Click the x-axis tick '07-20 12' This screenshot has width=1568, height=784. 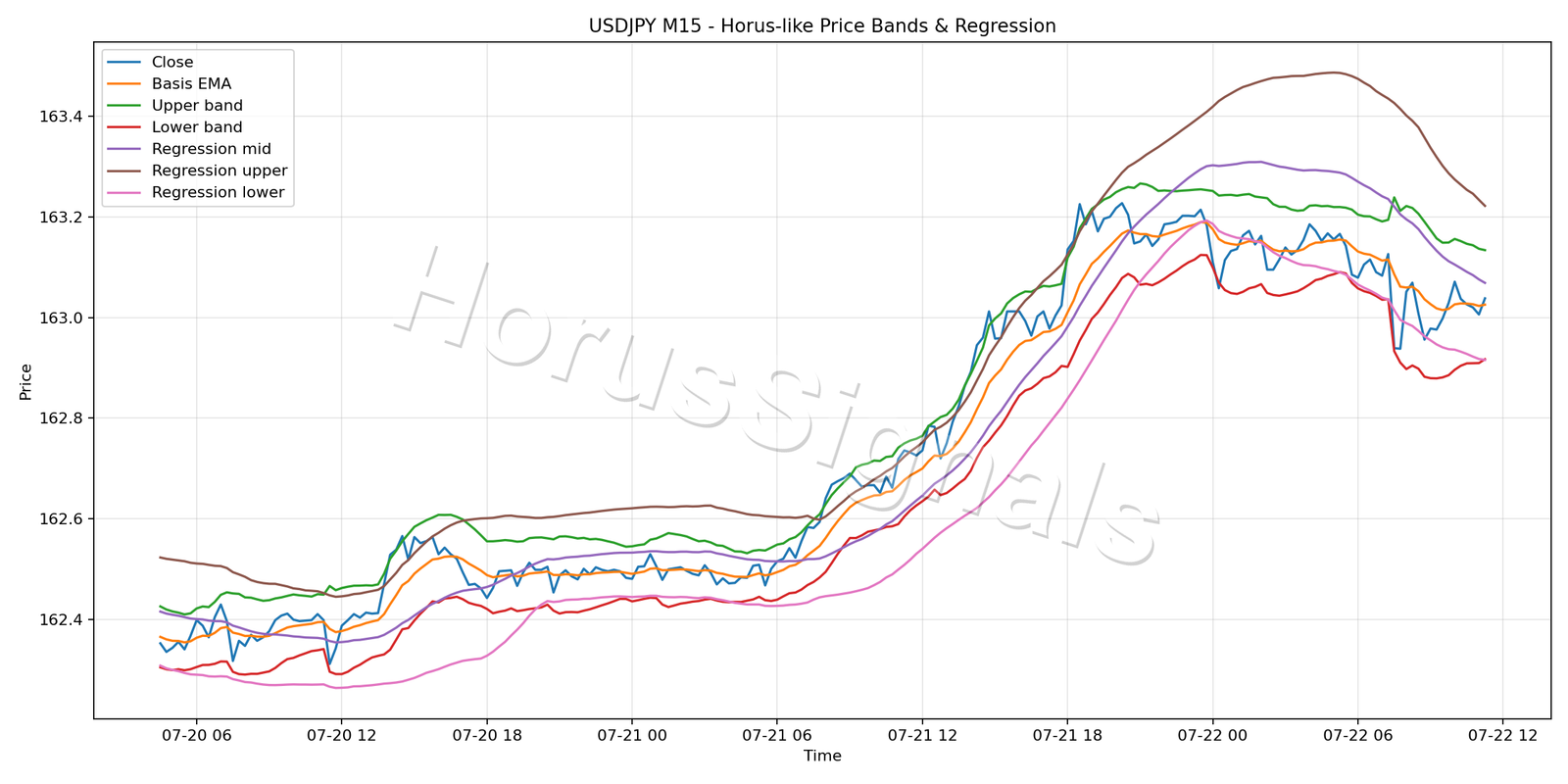pos(341,735)
